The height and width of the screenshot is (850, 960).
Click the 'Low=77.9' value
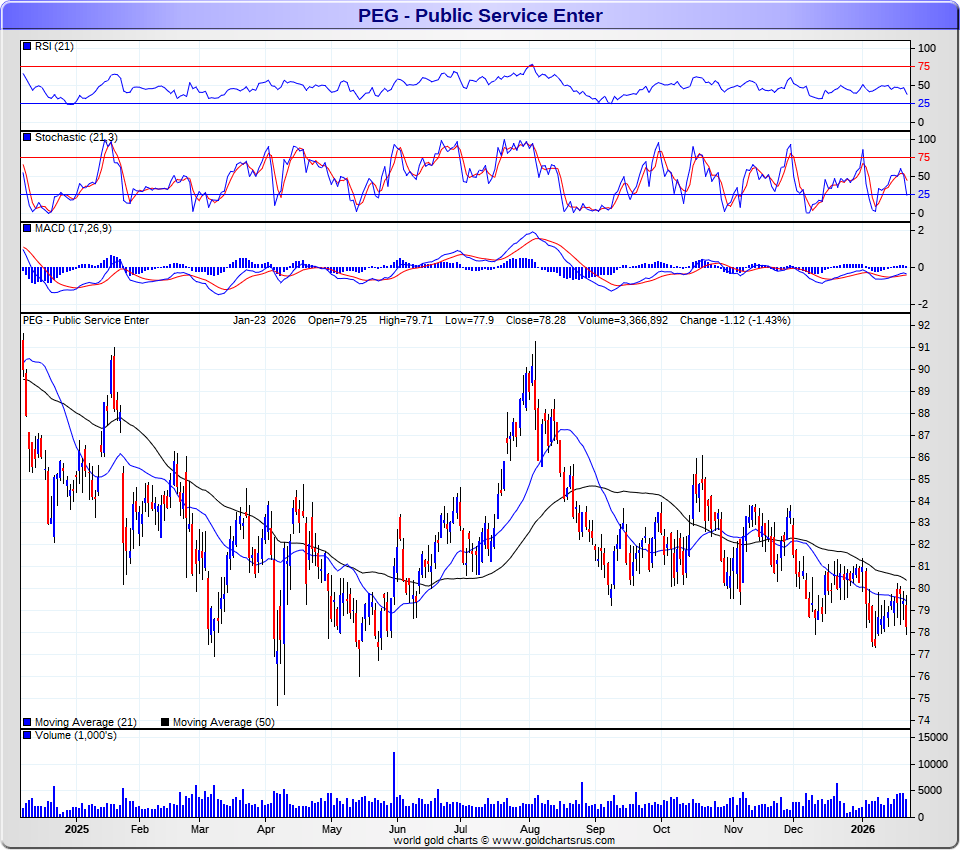469,320
